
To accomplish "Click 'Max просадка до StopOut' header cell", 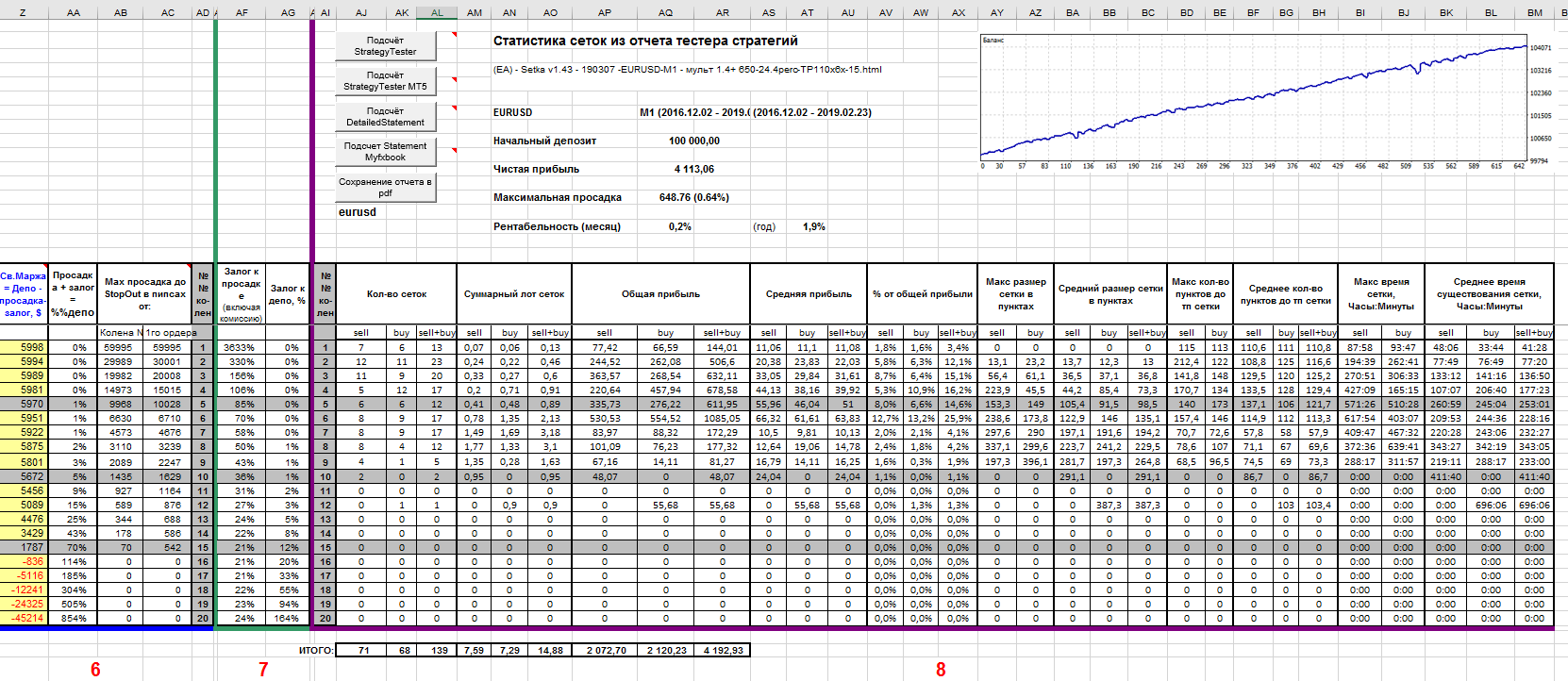I will [145, 294].
